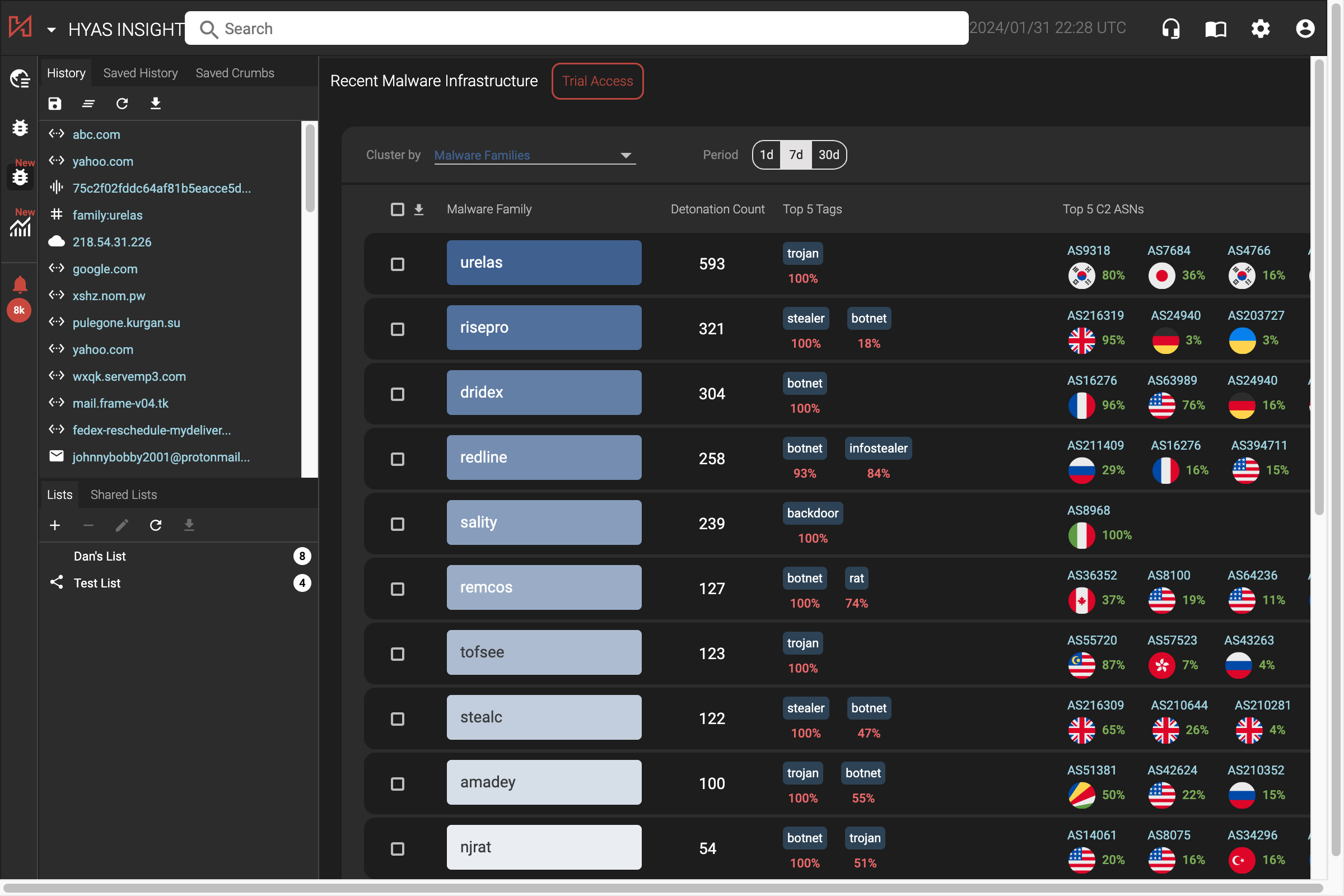This screenshot has height=896, width=1344.
Task: Open the notifications bell with 8k badge
Action: (20, 287)
